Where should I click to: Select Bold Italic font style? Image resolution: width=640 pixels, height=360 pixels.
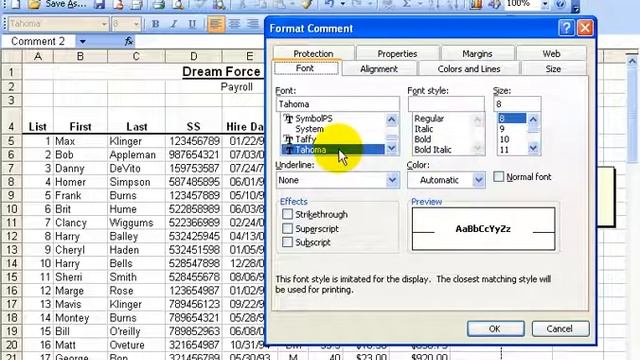tap(433, 150)
